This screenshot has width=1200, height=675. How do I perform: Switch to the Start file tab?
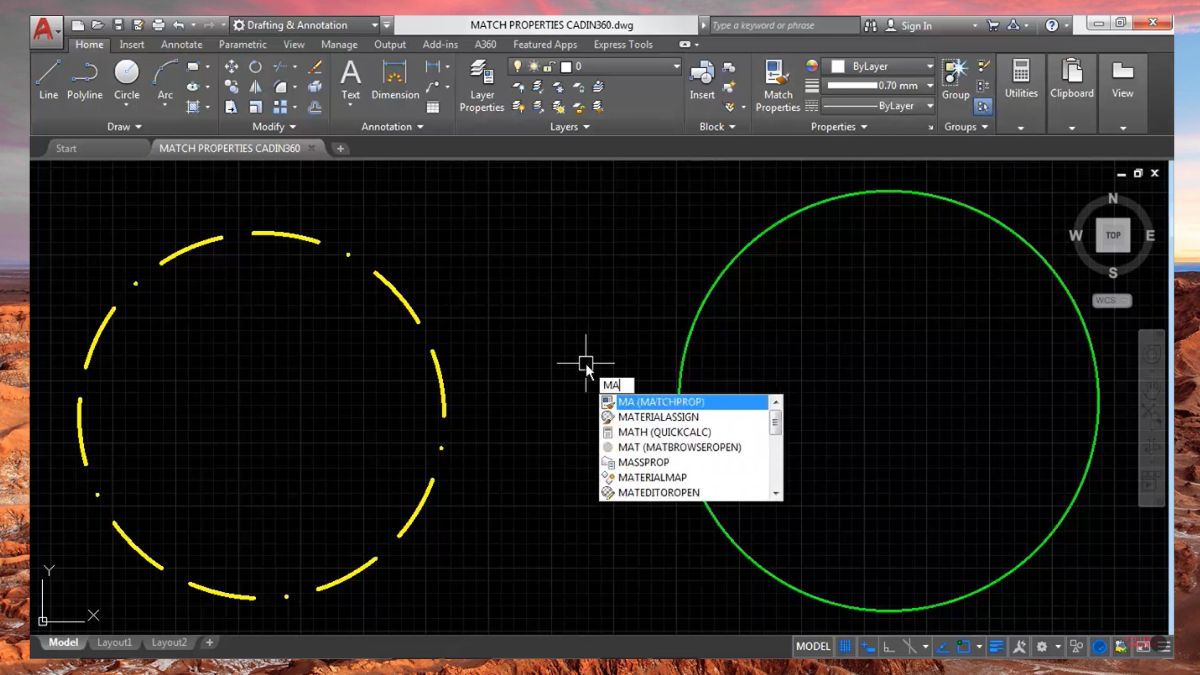click(x=66, y=148)
